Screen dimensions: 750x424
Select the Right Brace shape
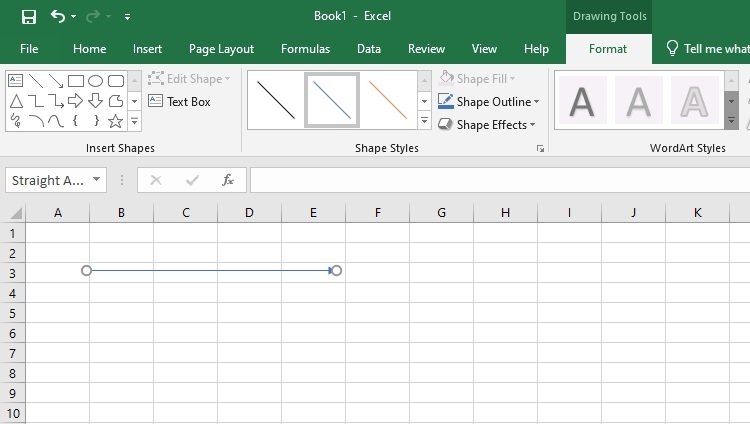tap(96, 121)
